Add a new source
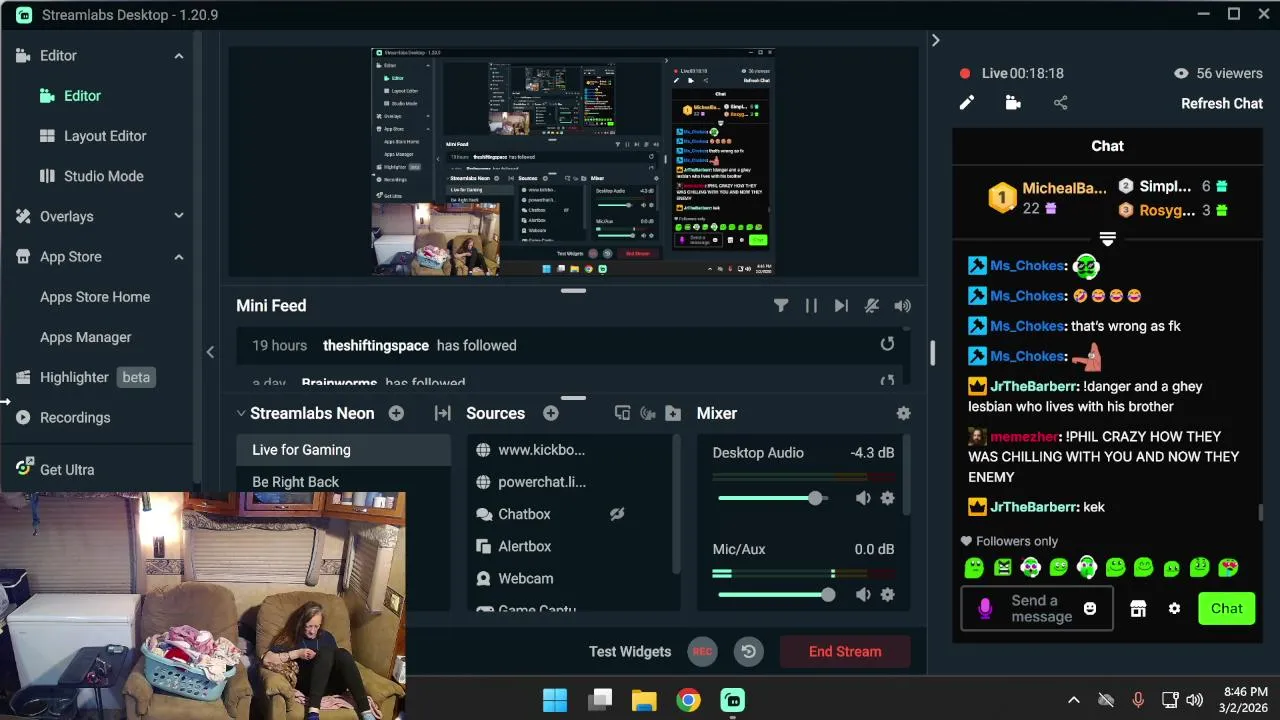The width and height of the screenshot is (1280, 720). pyautogui.click(x=550, y=413)
